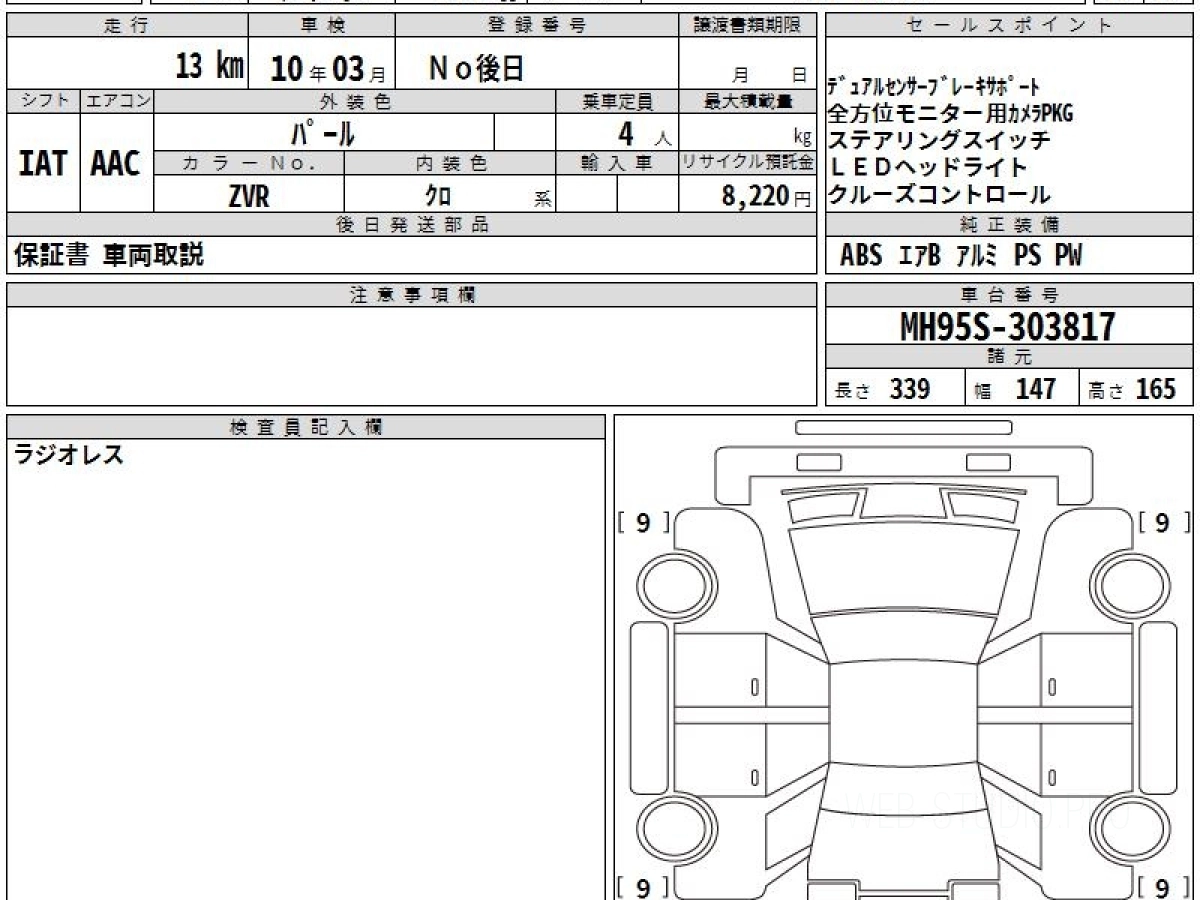Click the mileage value 13 km
Viewport: 1200px width, 900px height.
point(209,68)
